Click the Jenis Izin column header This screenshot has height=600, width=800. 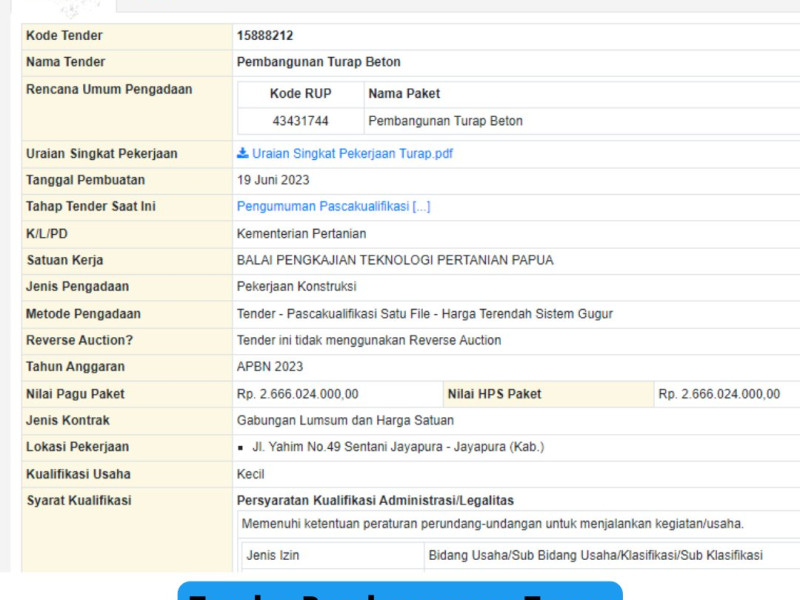[x=273, y=555]
